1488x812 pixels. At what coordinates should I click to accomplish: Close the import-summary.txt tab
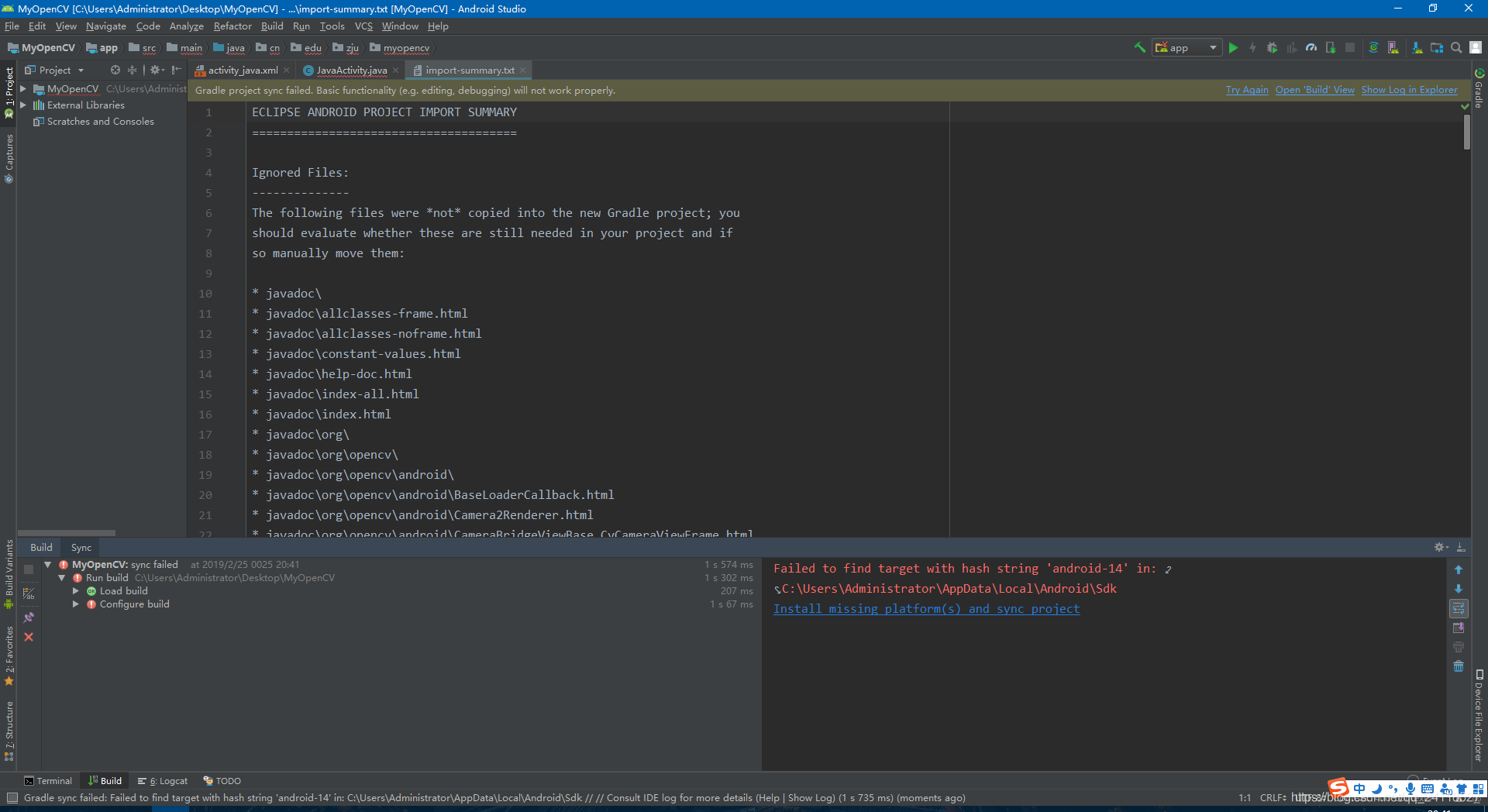(523, 71)
